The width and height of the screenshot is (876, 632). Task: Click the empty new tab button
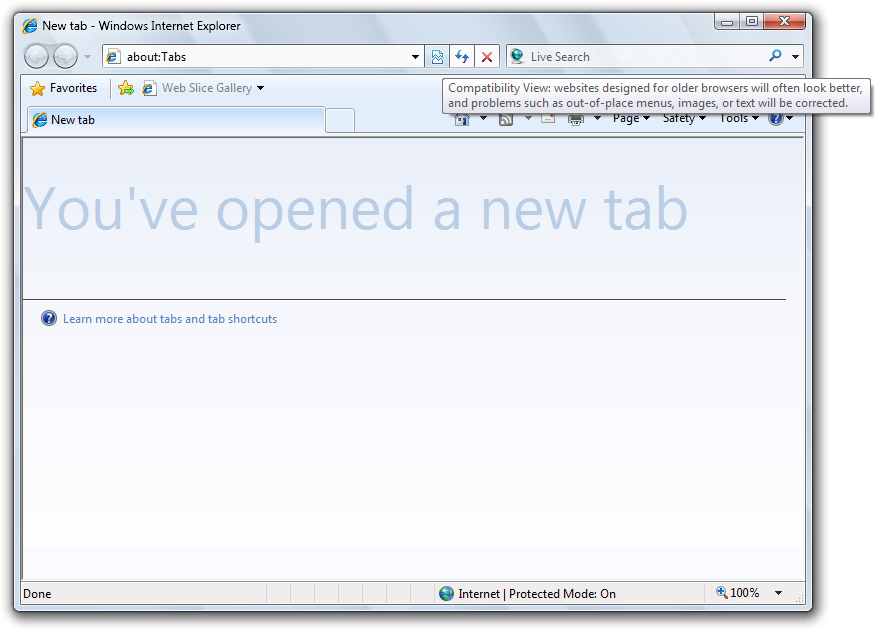(x=340, y=121)
